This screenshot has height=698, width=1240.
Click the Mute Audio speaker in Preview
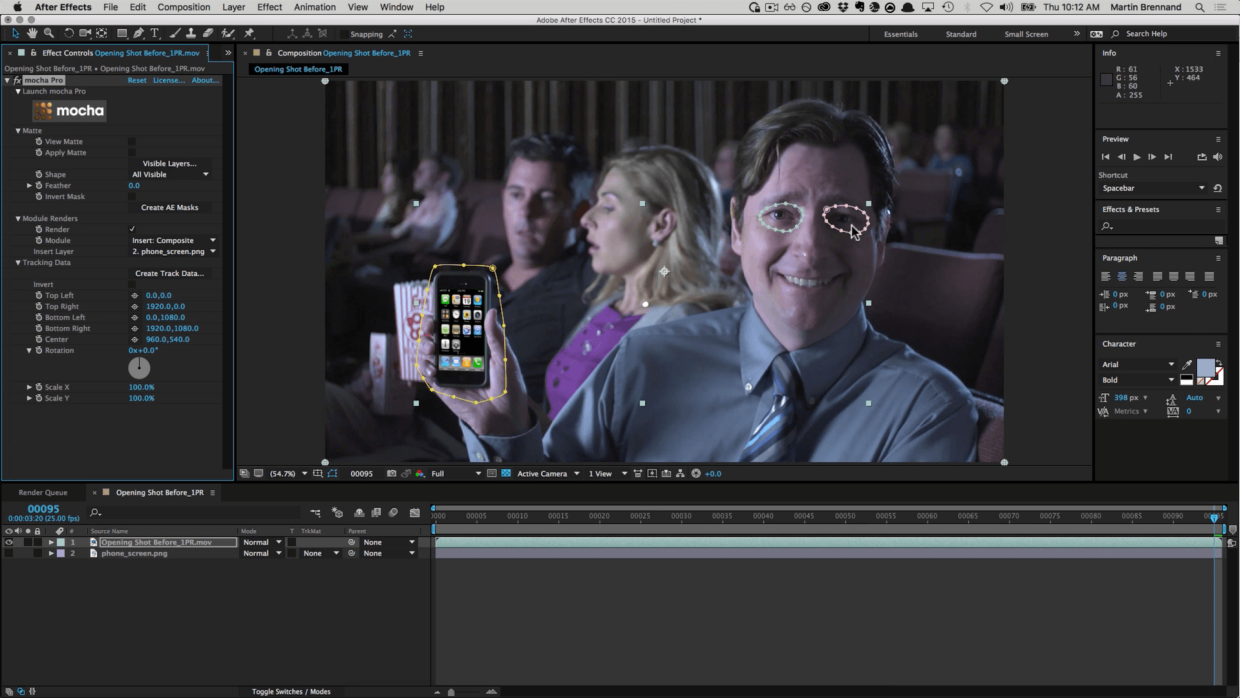[x=1217, y=157]
